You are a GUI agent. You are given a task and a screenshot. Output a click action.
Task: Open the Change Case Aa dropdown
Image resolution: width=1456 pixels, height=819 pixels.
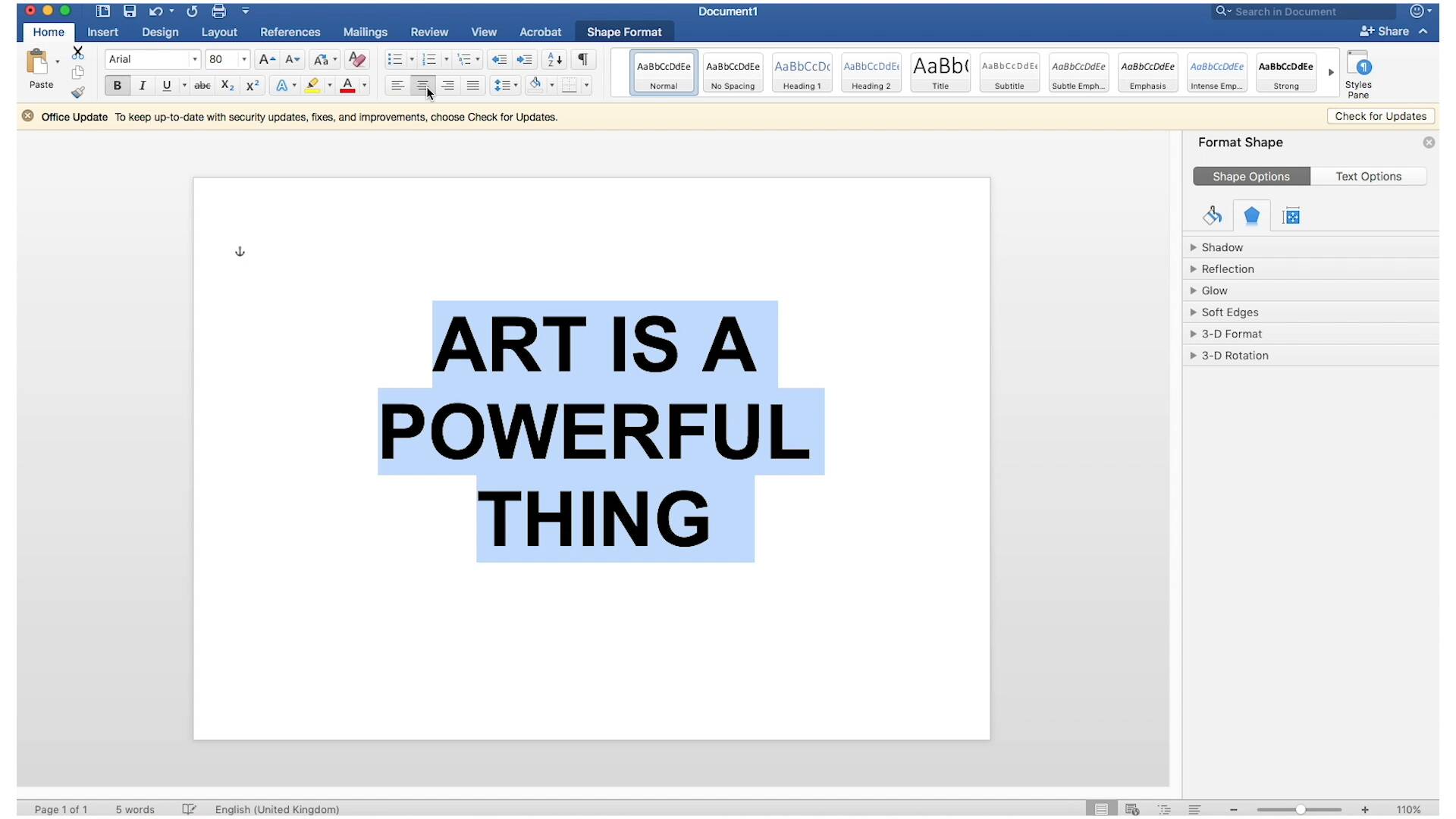pyautogui.click(x=325, y=59)
